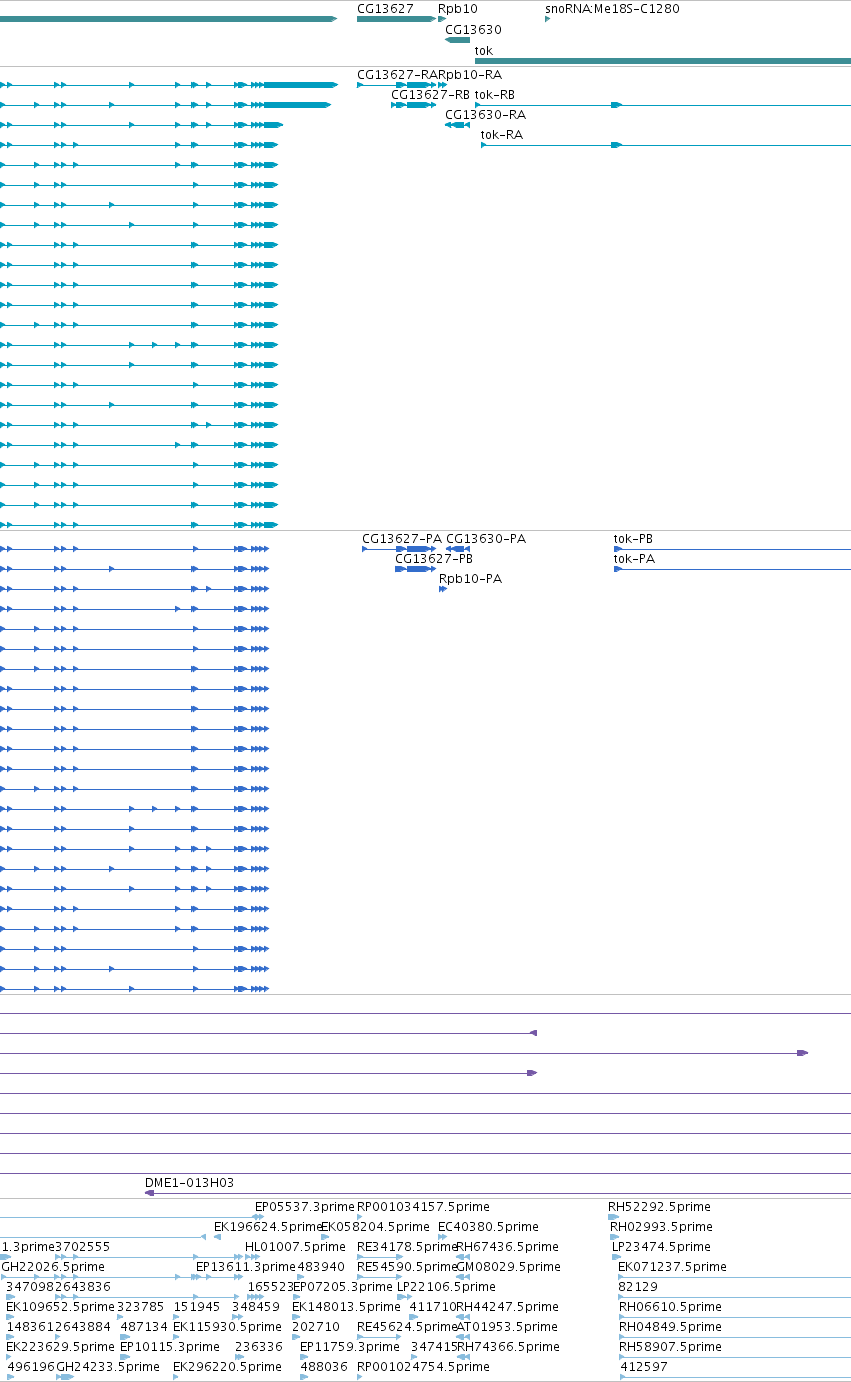Click RE45624.5prime EST label
851x1382 pixels.
click(x=407, y=1326)
